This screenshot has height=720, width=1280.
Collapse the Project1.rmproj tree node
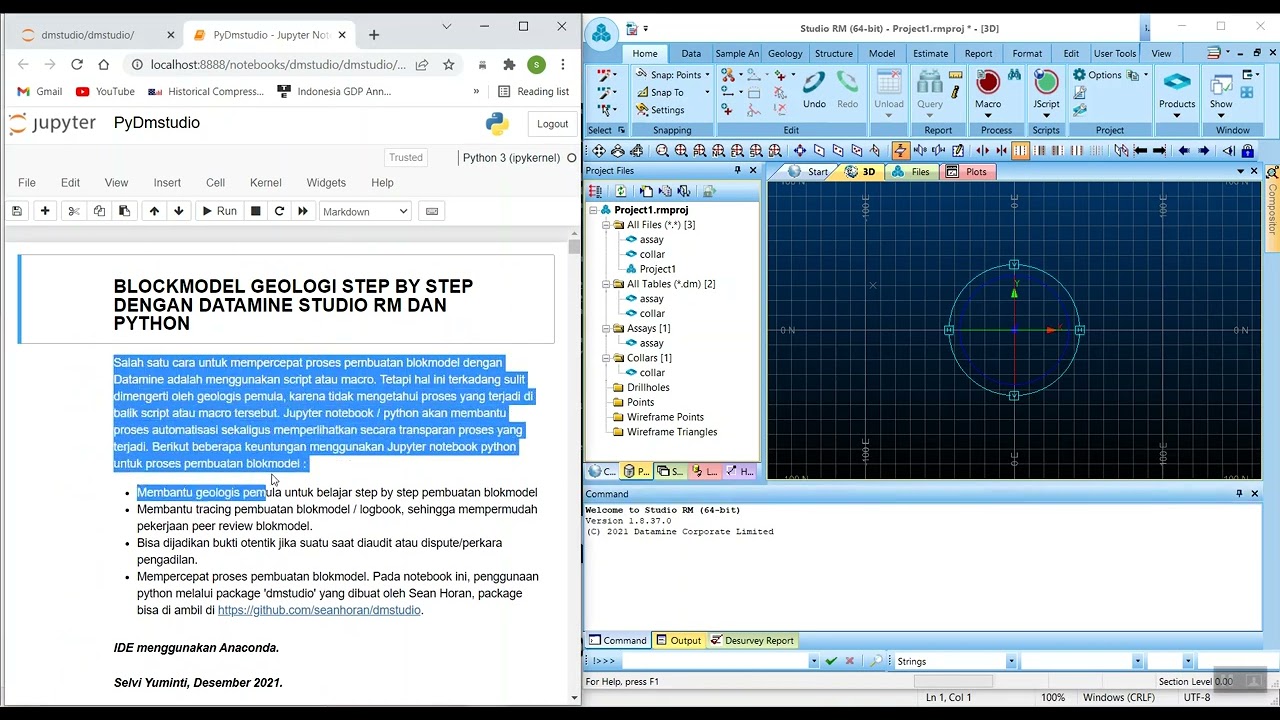pyautogui.click(x=593, y=210)
